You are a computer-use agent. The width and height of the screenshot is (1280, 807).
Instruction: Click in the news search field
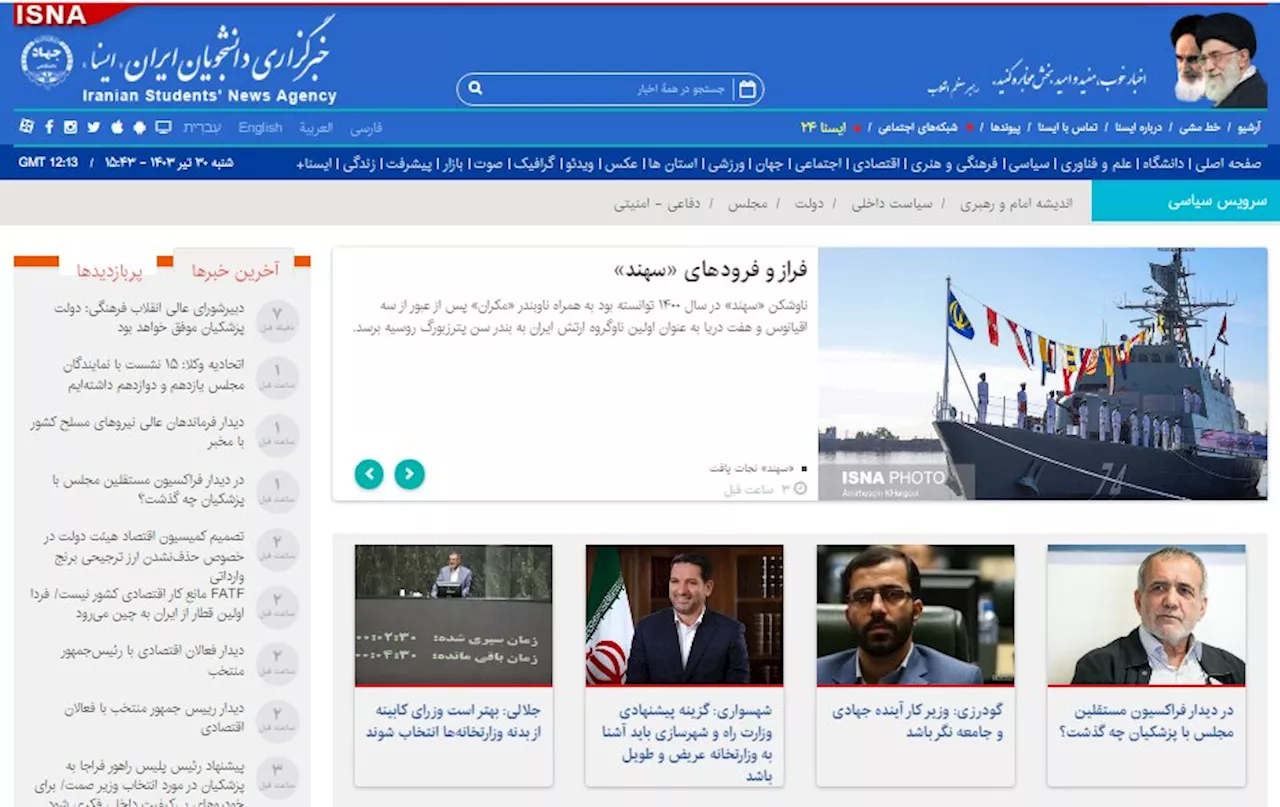pos(610,89)
